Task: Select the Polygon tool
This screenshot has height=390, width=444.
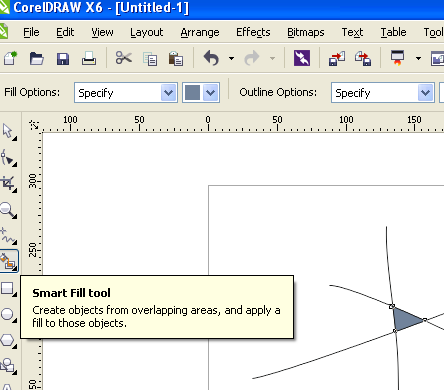Action: [8, 340]
